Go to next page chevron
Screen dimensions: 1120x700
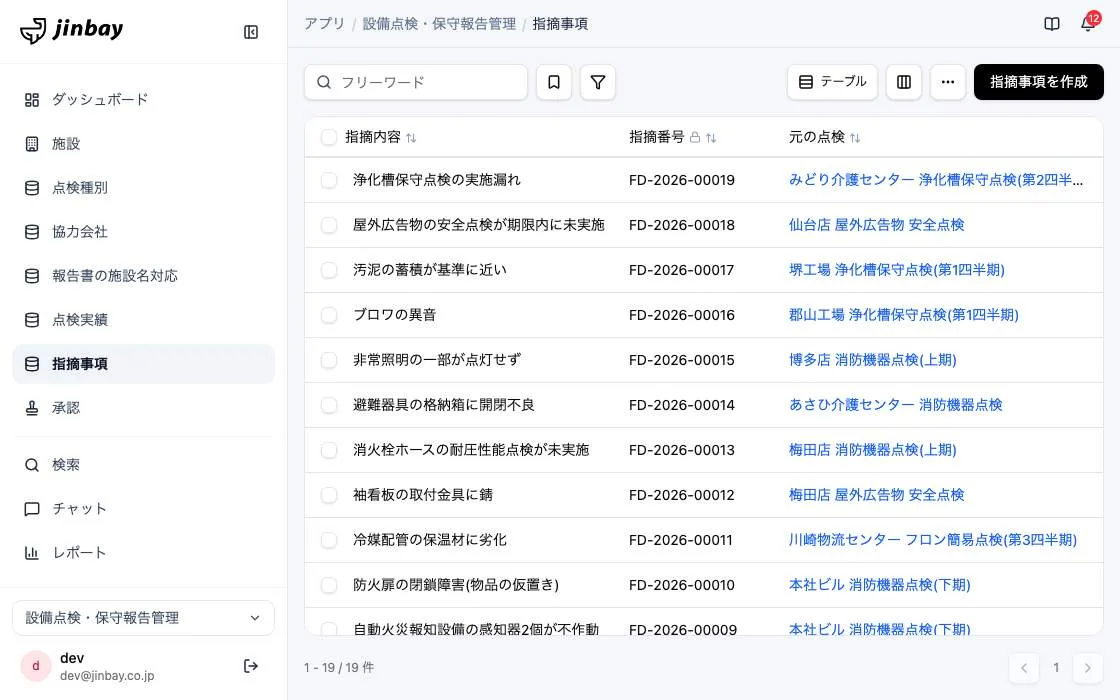click(1087, 668)
